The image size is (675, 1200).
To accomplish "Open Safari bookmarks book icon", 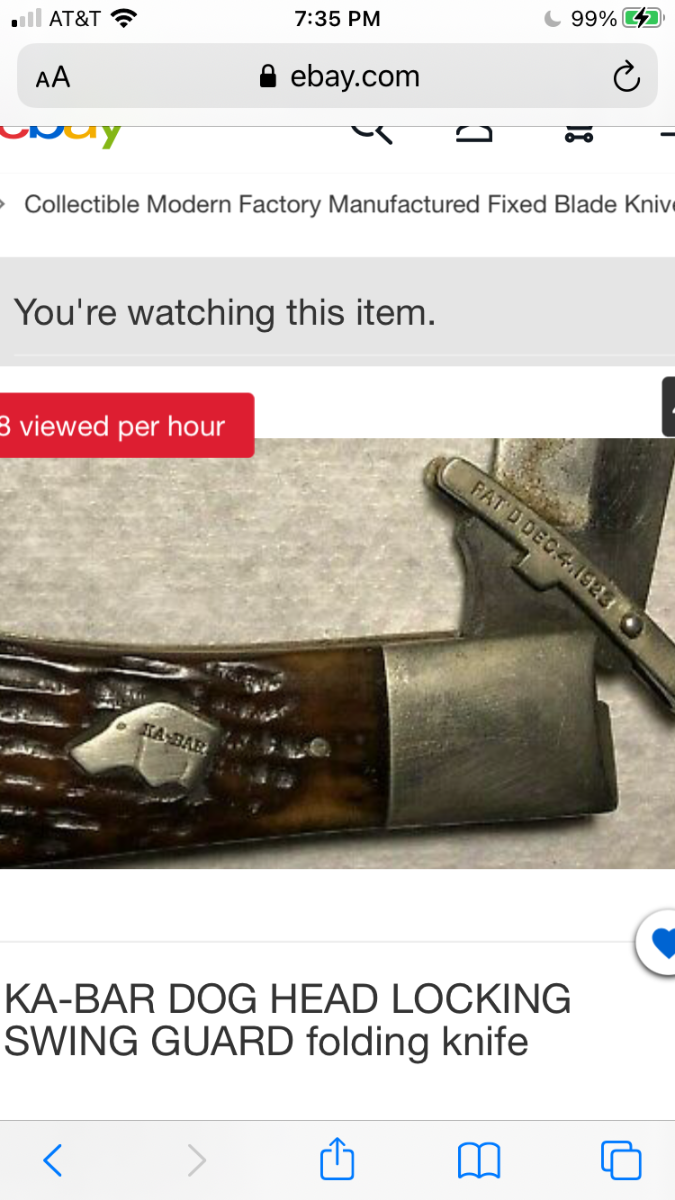I will click(x=479, y=1161).
